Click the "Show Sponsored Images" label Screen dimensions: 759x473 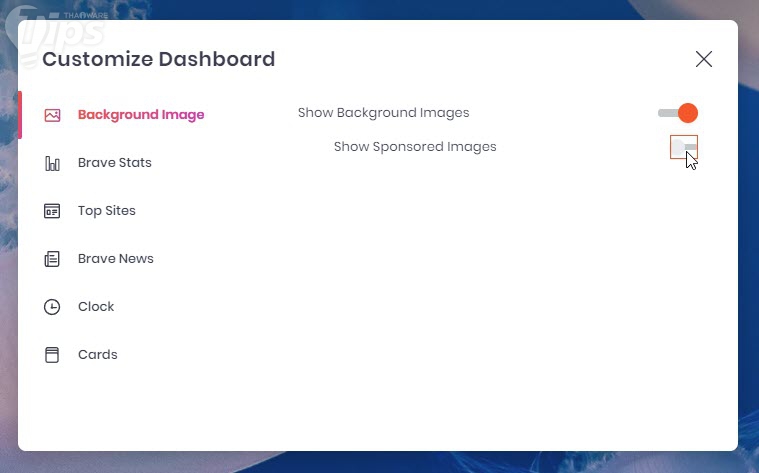click(415, 147)
